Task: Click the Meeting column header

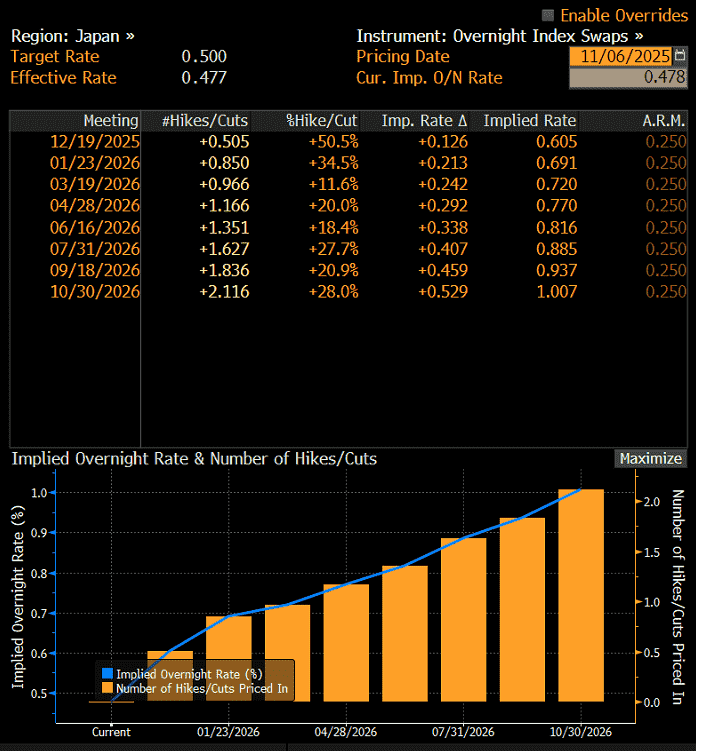Action: click(x=110, y=121)
